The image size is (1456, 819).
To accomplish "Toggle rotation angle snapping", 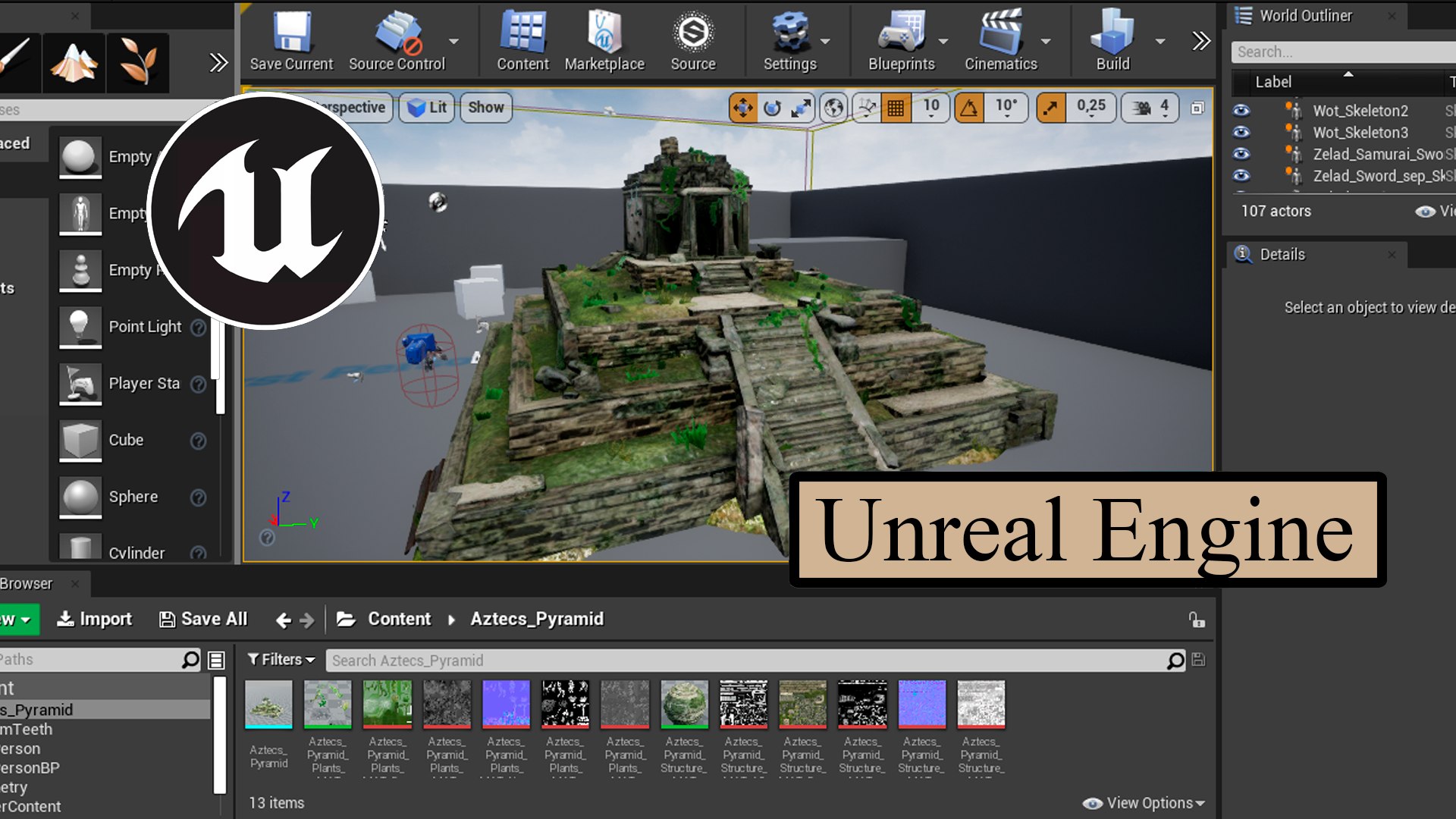I will tap(969, 108).
